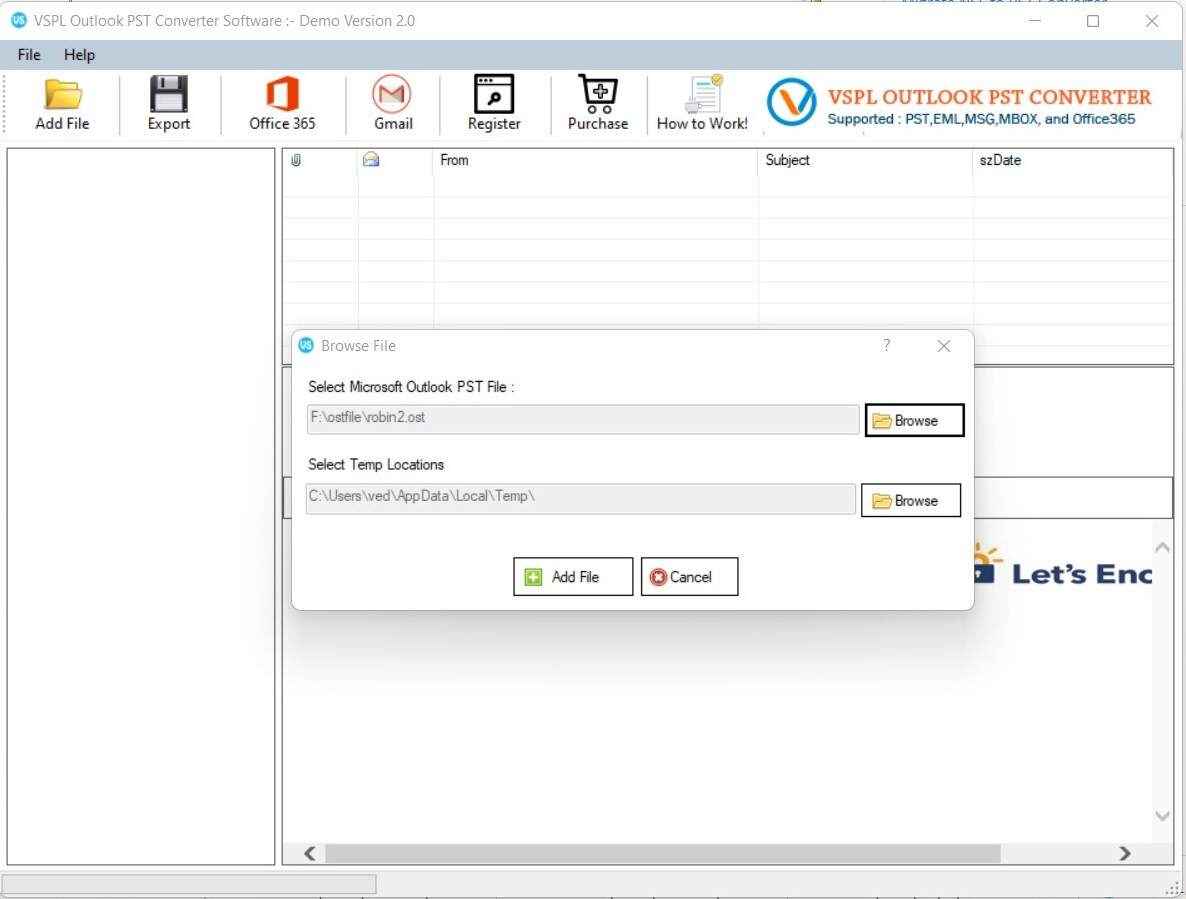Click the horizontal scrollbar thumb

pos(663,854)
